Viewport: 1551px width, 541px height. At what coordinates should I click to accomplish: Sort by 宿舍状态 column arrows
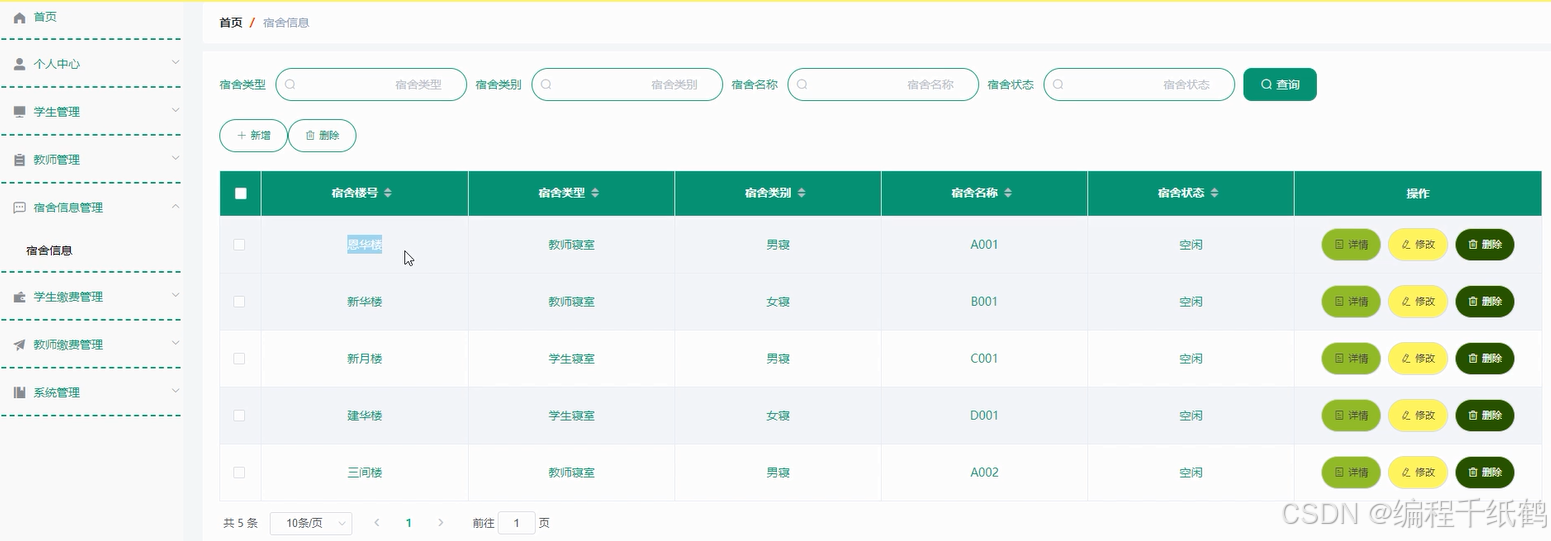point(1214,193)
